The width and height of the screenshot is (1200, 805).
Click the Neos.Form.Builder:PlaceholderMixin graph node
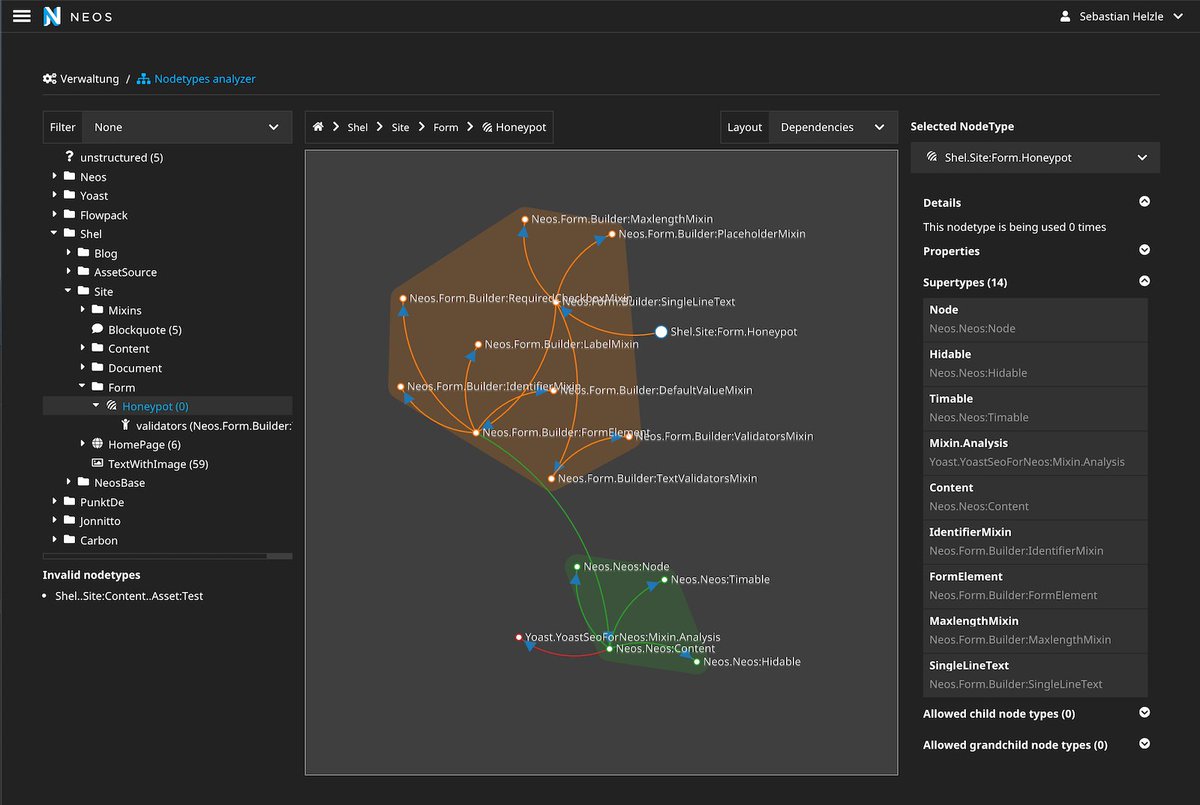pos(613,235)
